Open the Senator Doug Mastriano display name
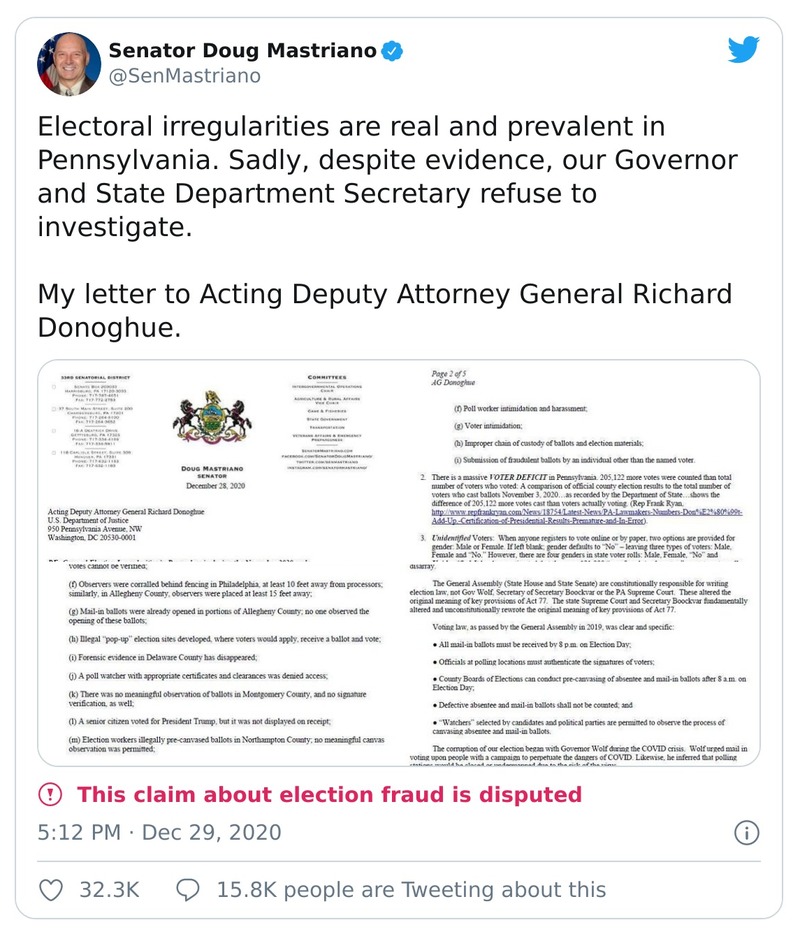This screenshot has height=934, width=800. coord(243,50)
